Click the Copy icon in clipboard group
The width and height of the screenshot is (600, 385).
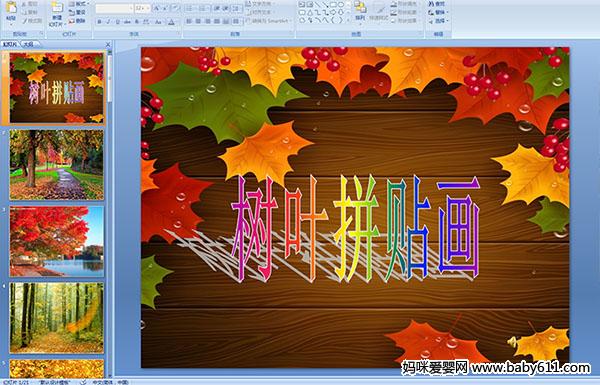click(25, 12)
